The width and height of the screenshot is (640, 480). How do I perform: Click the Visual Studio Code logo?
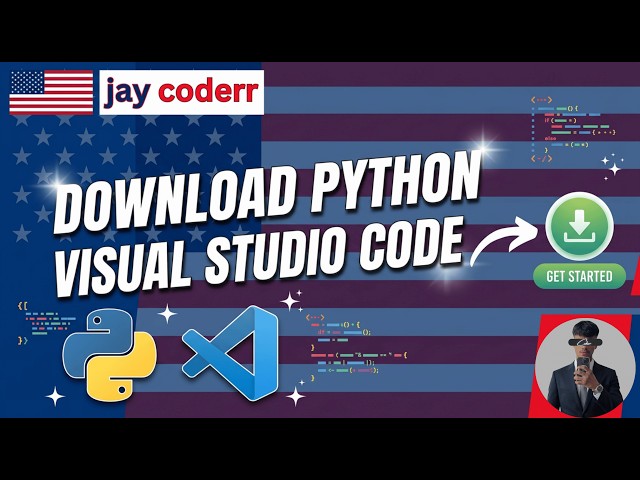pos(230,353)
